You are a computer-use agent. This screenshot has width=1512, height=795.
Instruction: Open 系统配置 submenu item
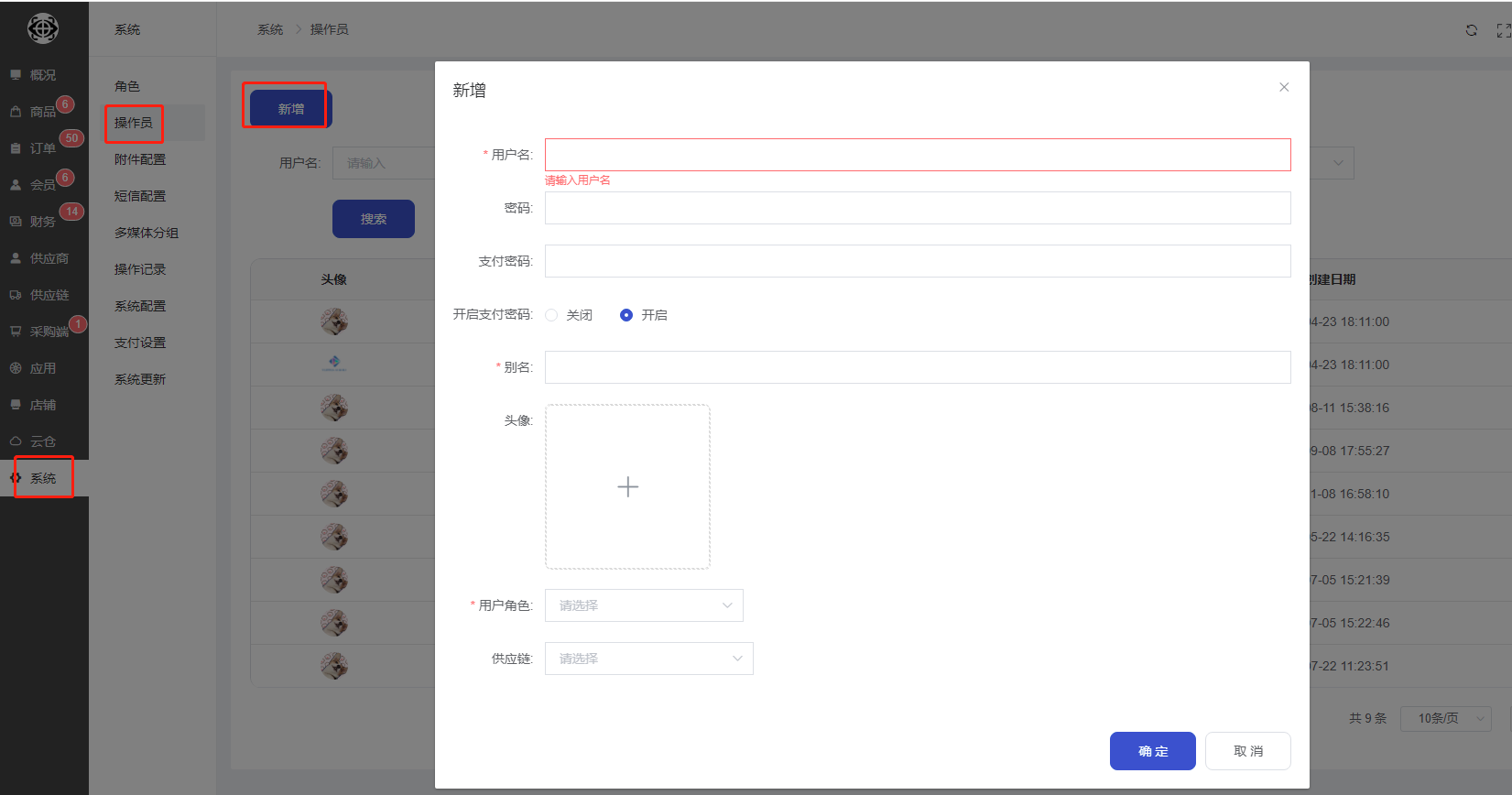coord(140,306)
